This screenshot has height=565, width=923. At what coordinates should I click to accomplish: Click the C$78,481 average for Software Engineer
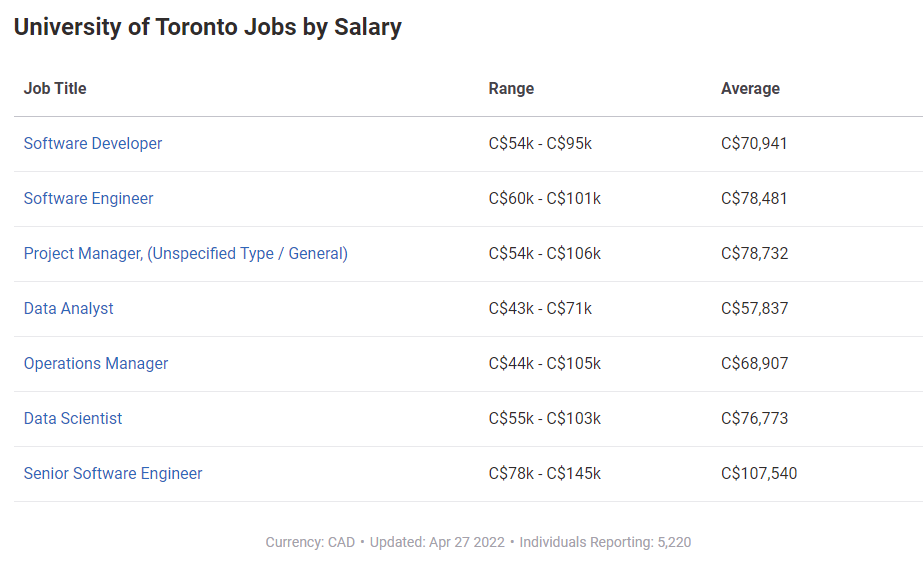[754, 198]
